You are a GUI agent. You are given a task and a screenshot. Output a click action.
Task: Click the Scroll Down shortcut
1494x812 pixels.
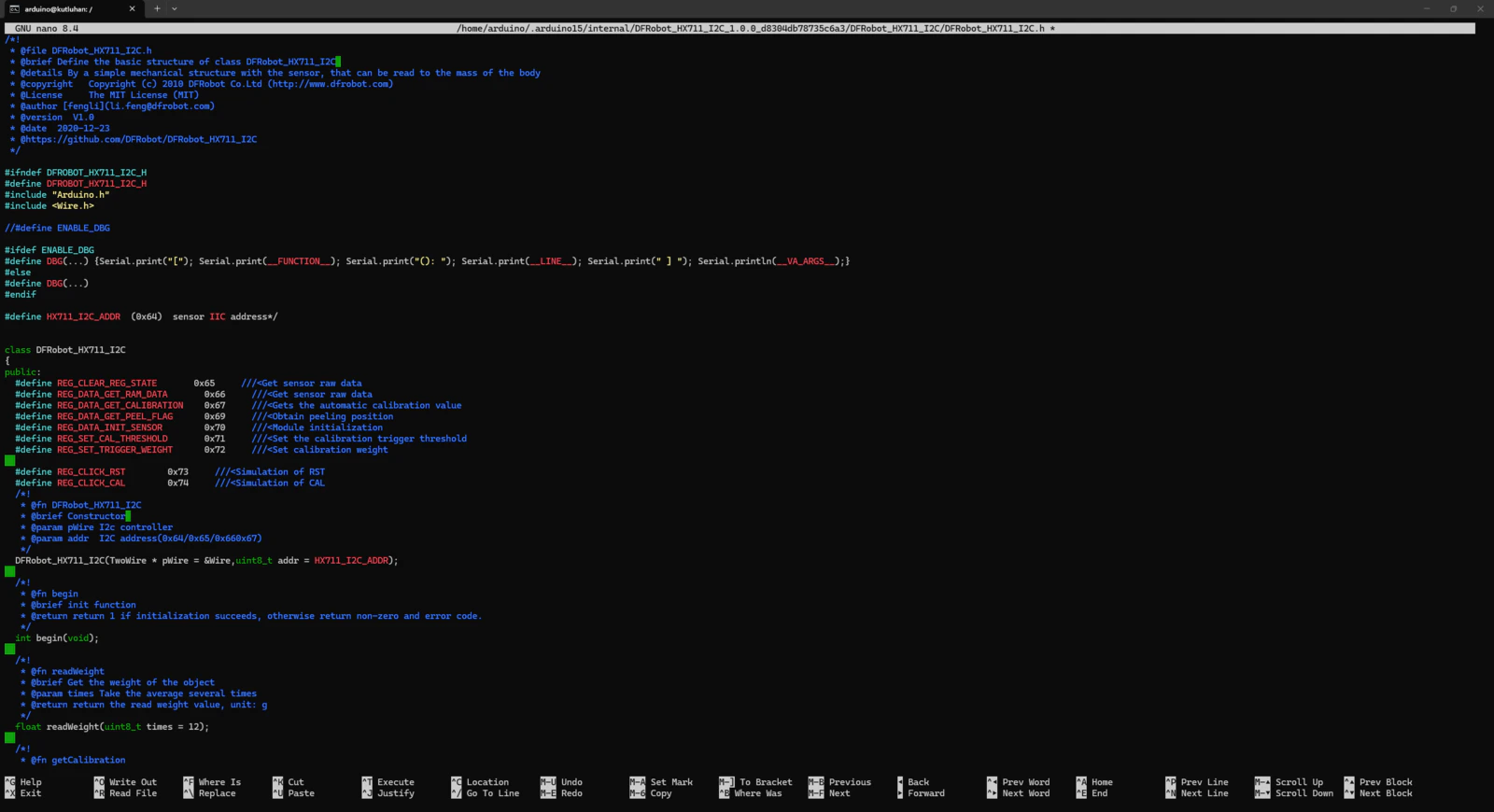point(1304,793)
